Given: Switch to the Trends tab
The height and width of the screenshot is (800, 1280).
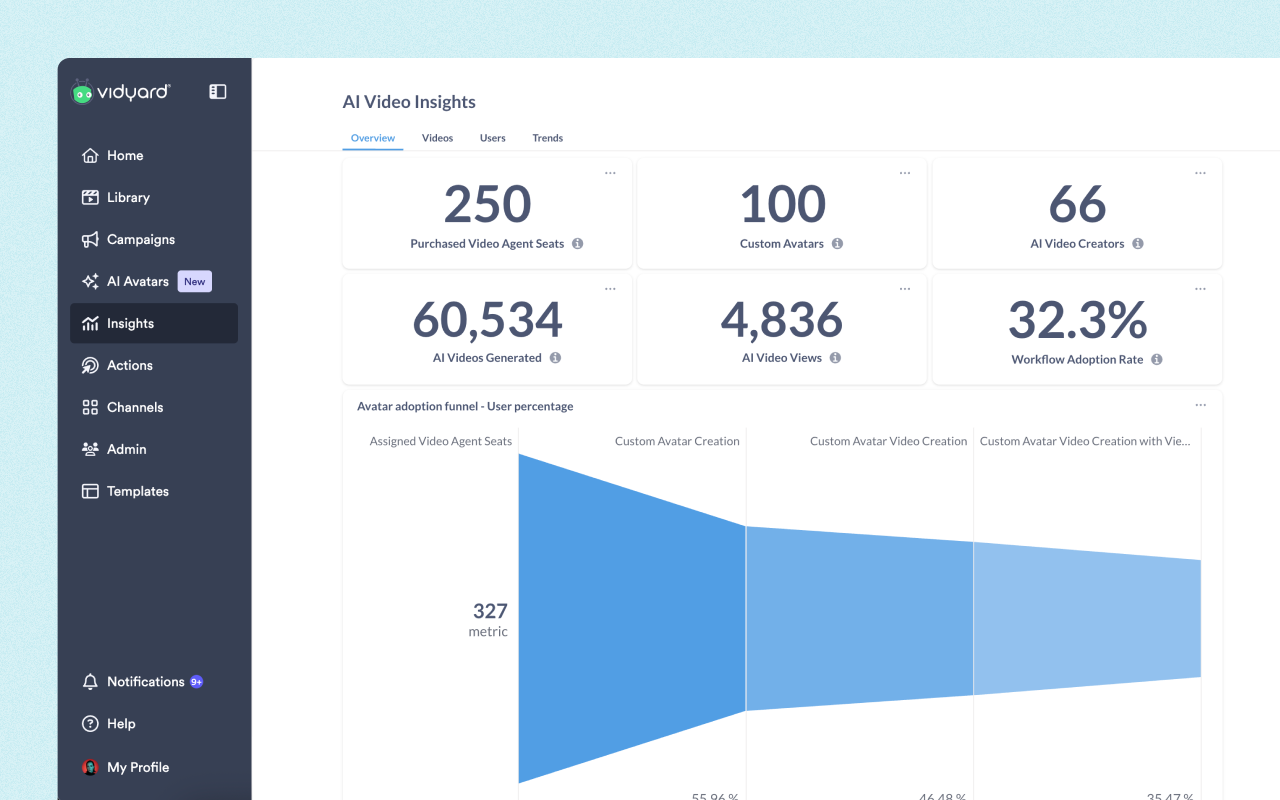Looking at the screenshot, I should tap(547, 138).
